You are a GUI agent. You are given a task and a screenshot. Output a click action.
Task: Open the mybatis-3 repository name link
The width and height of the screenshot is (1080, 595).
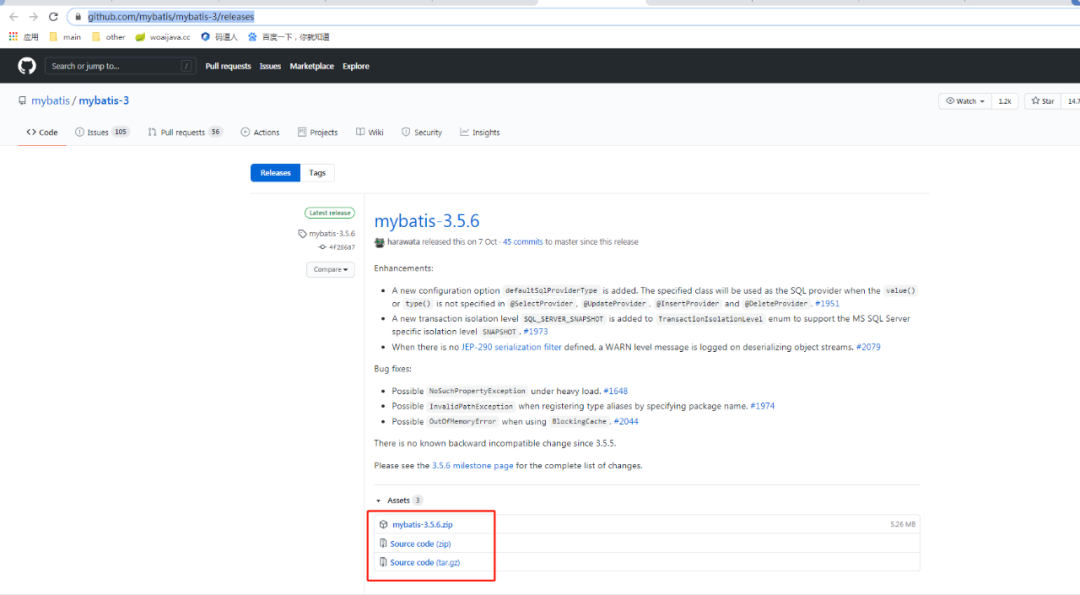tap(104, 101)
